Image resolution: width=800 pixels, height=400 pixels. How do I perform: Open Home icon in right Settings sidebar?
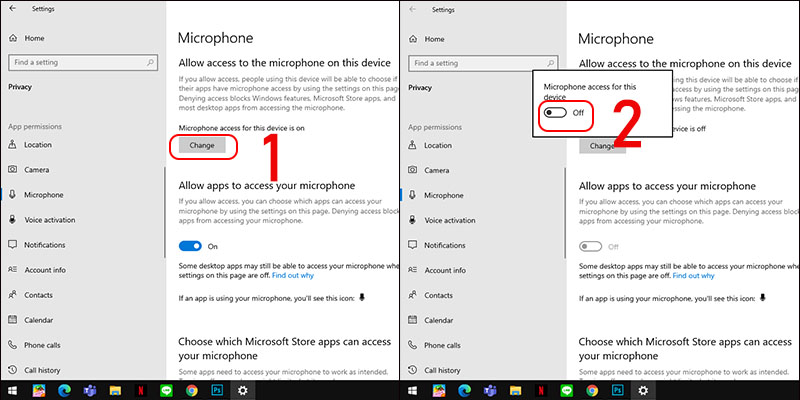tap(413, 39)
